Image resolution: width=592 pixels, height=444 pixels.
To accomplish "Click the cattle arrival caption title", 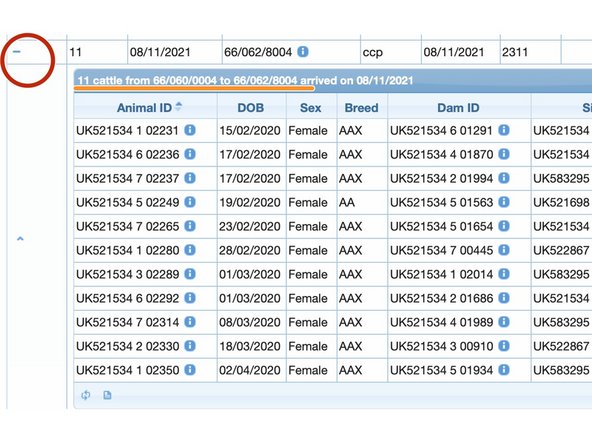I will tap(245, 80).
